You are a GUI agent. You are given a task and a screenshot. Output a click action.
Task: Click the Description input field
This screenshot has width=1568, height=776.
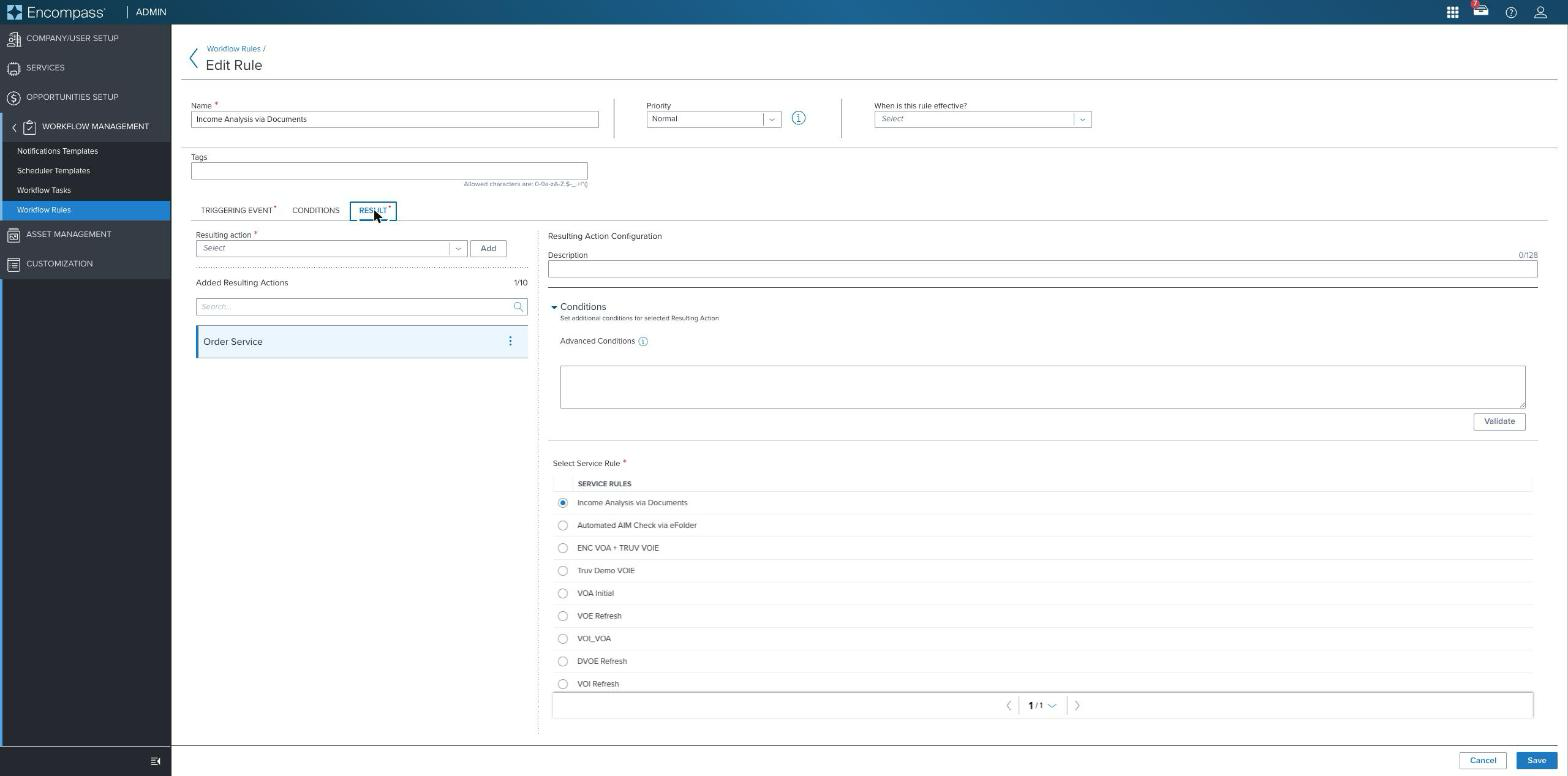click(1042, 269)
